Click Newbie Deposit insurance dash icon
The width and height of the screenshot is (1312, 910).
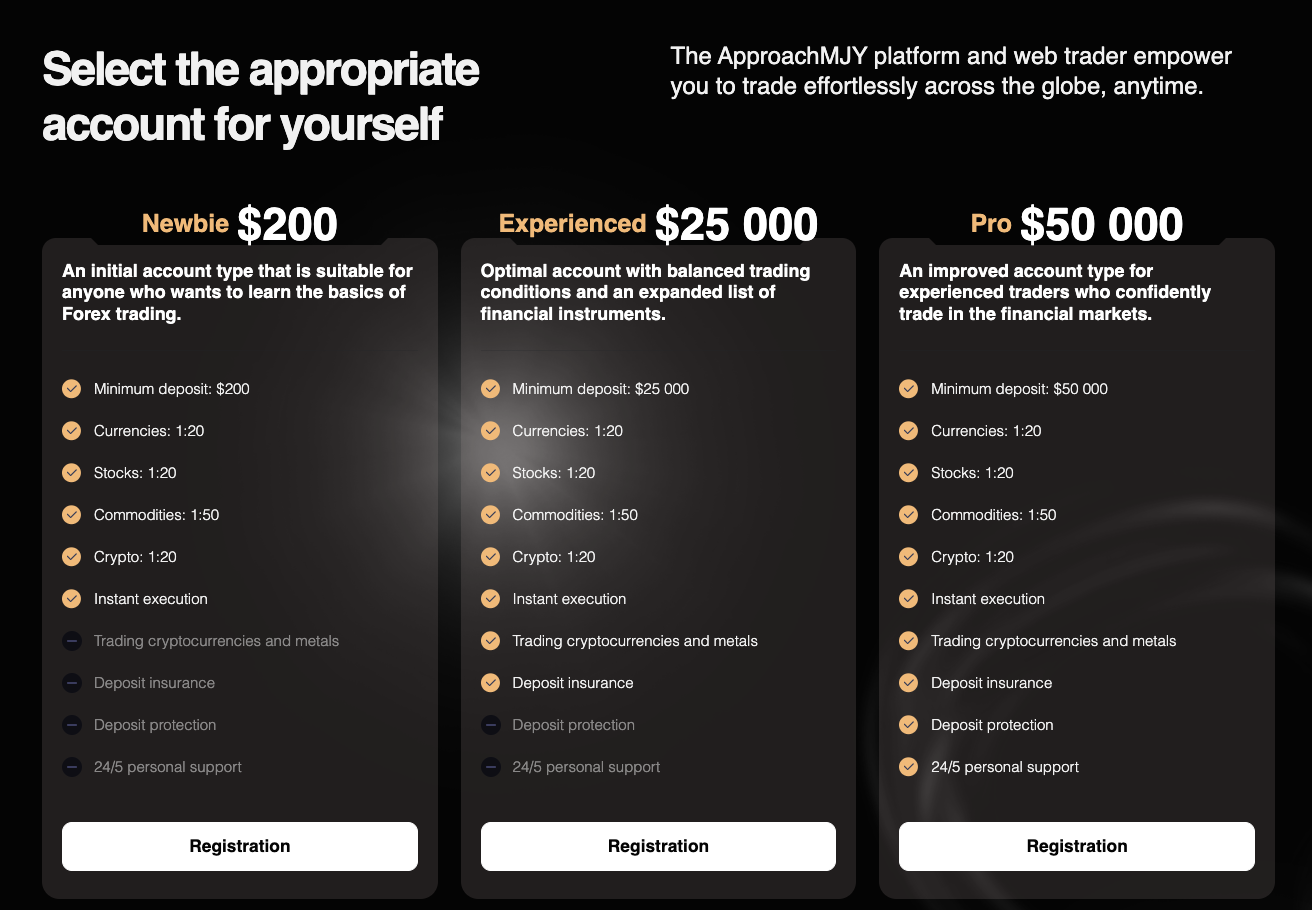(x=72, y=683)
